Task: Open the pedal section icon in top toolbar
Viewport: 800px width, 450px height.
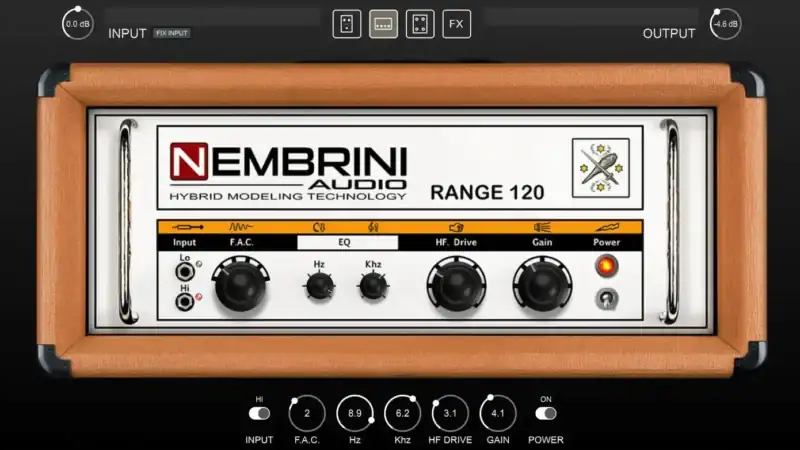Action: [346, 24]
